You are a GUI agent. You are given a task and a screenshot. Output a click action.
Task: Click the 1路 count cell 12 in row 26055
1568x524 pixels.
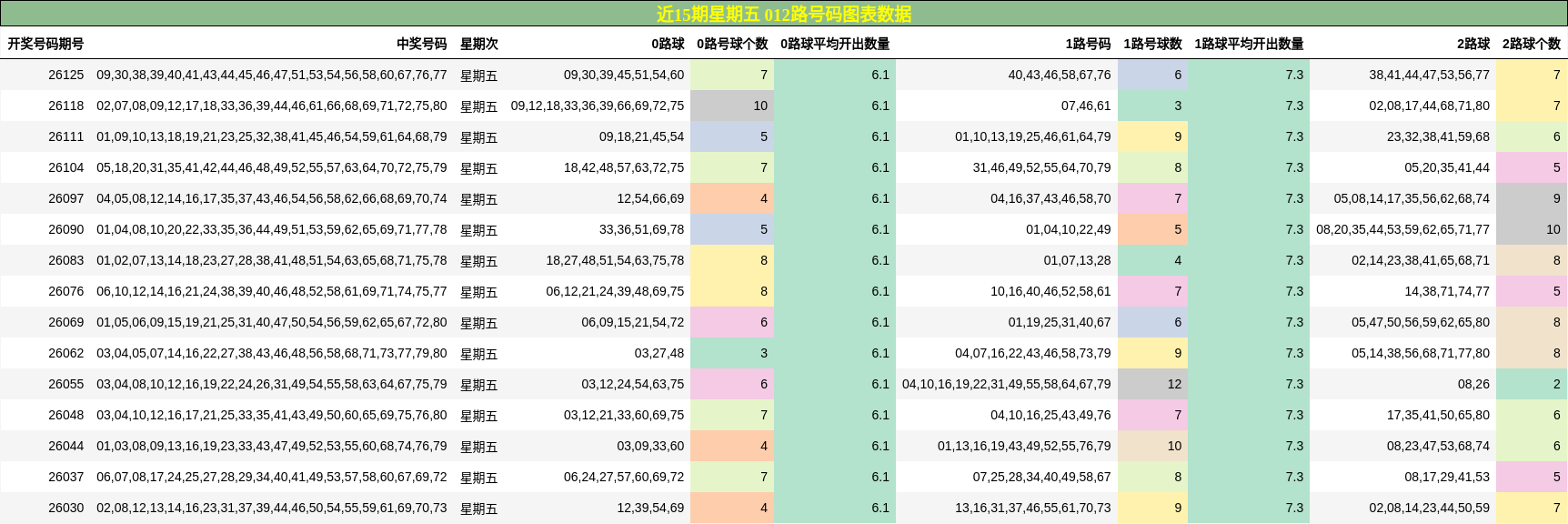coord(1152,384)
